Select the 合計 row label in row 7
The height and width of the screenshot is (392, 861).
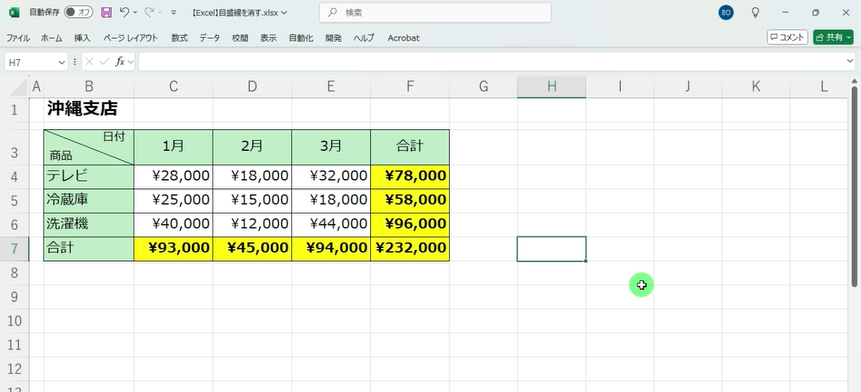pyautogui.click(x=88, y=249)
